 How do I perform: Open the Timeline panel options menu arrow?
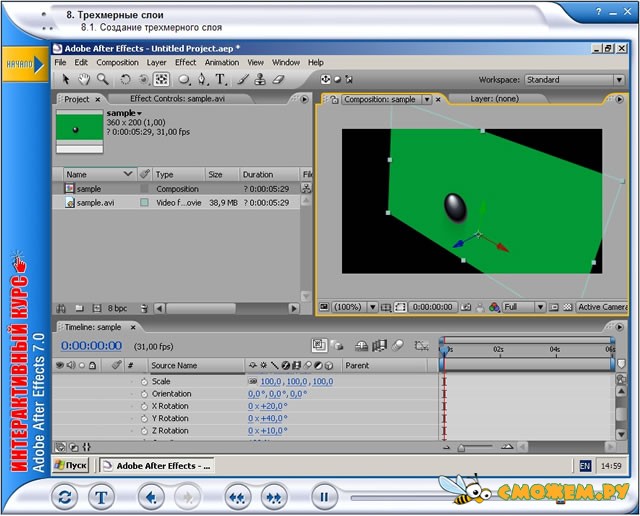pyautogui.click(x=620, y=327)
